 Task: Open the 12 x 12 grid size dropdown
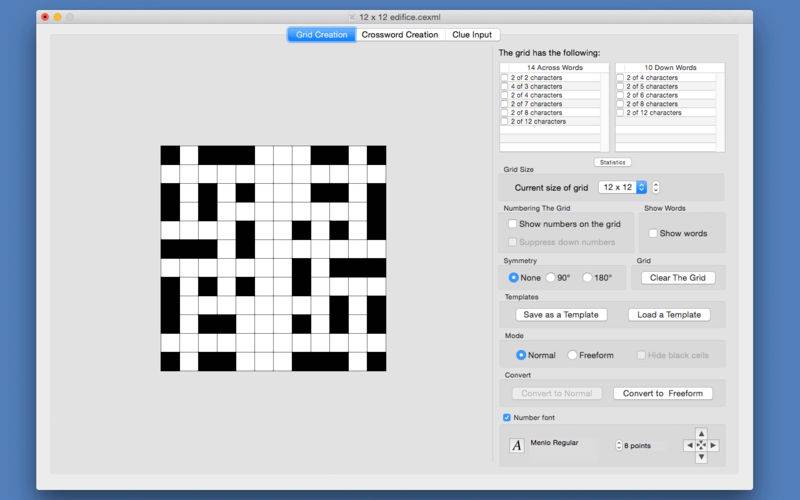pyautogui.click(x=622, y=187)
